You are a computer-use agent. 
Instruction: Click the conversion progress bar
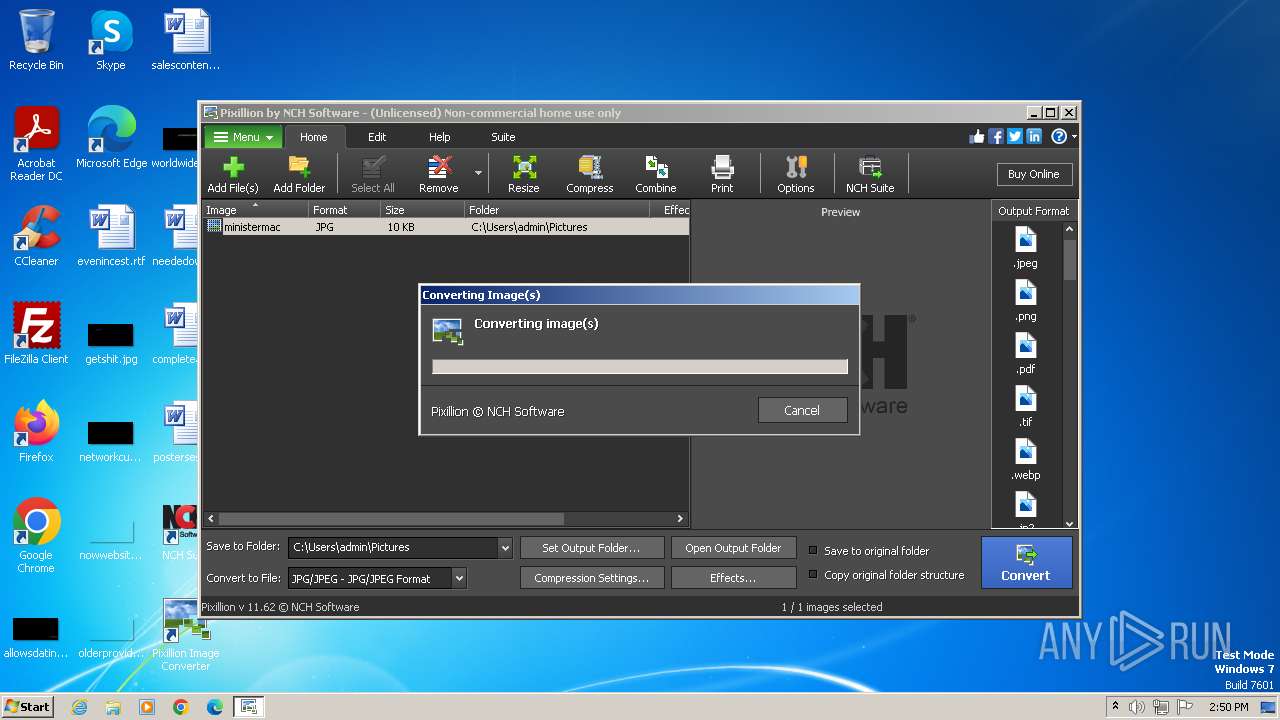640,367
